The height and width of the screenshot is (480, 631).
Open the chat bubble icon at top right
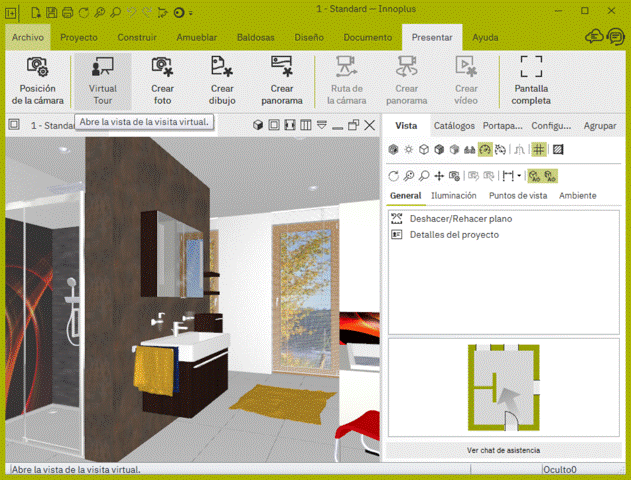click(616, 37)
